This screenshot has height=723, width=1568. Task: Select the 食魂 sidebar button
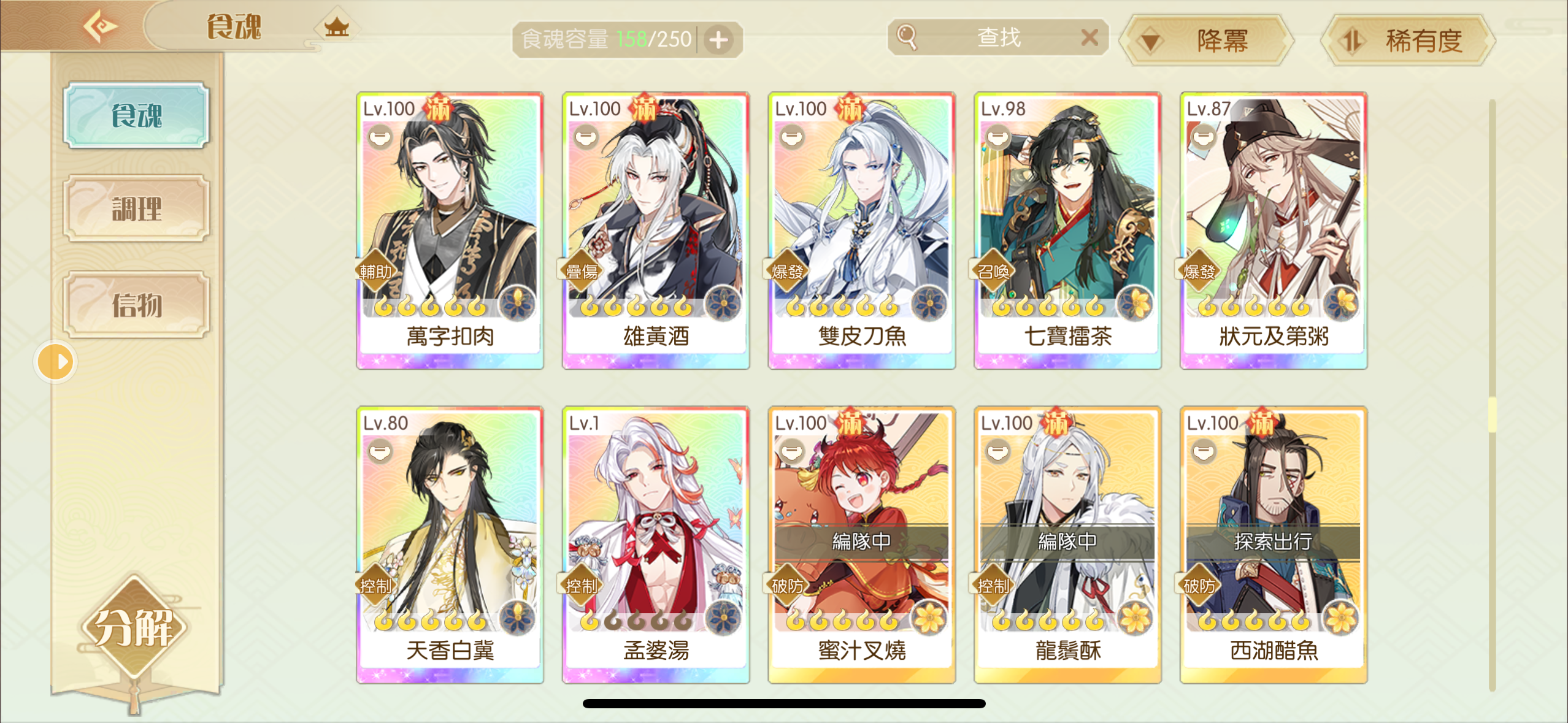pos(136,115)
